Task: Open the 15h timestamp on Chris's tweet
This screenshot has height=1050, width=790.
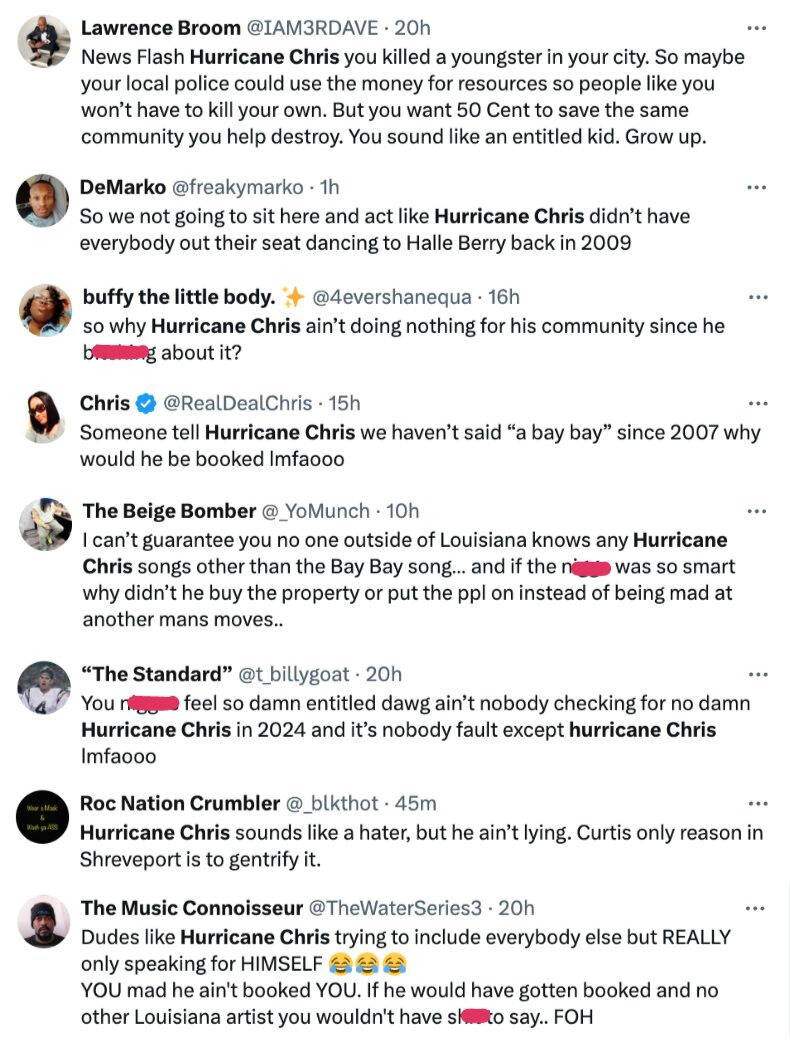Action: (344, 403)
